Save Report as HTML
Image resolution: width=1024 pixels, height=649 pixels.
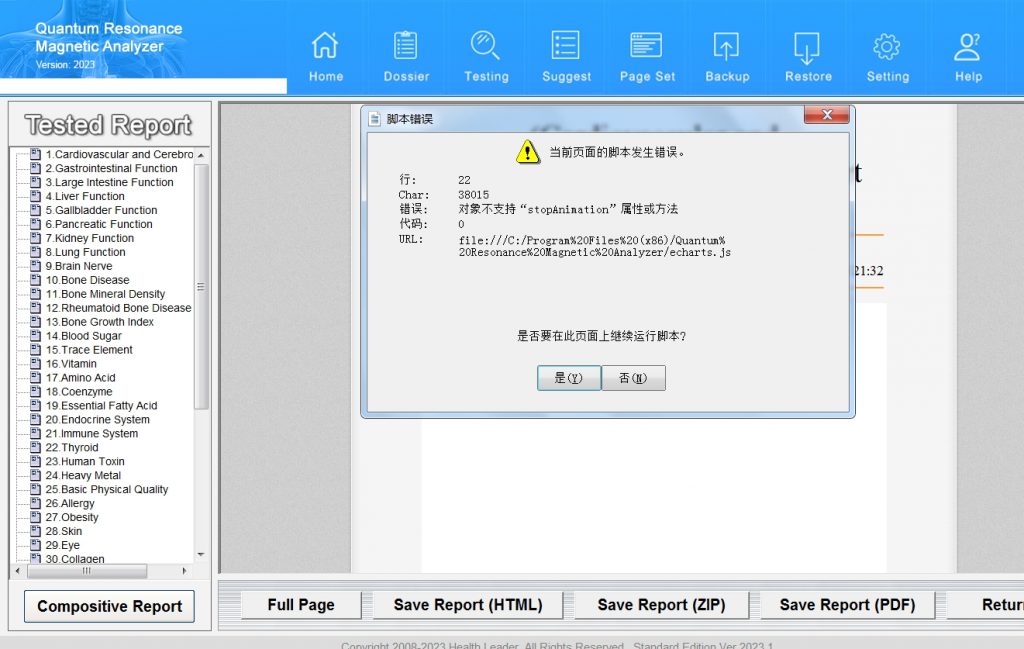coord(468,605)
